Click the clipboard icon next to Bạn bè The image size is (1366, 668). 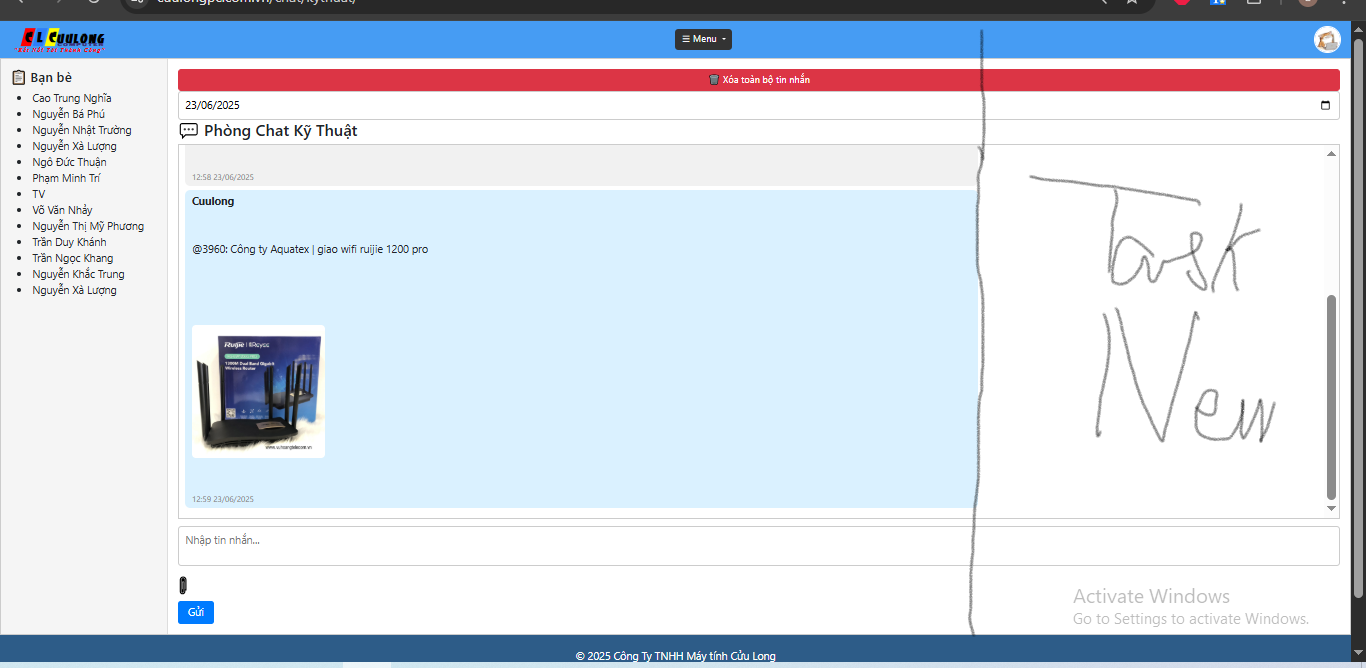(x=18, y=77)
